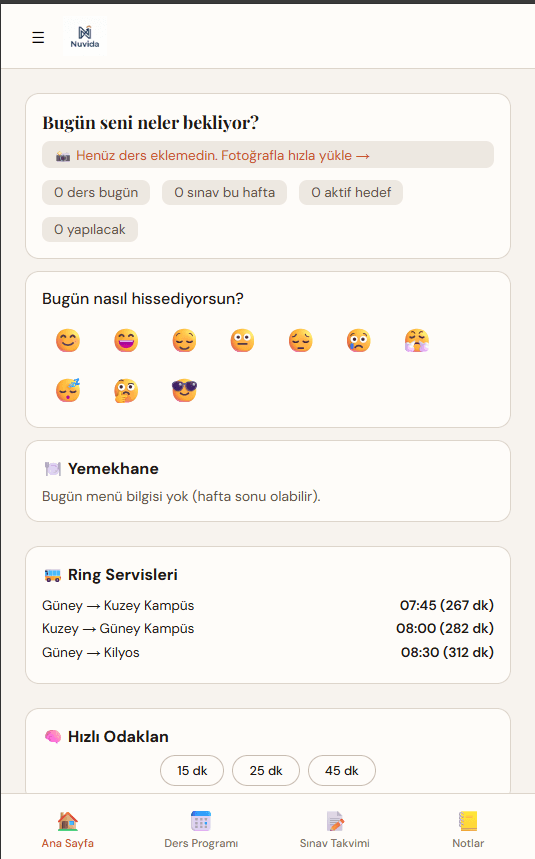Pick the thinking face mood emoji
This screenshot has width=535, height=859.
point(126,391)
